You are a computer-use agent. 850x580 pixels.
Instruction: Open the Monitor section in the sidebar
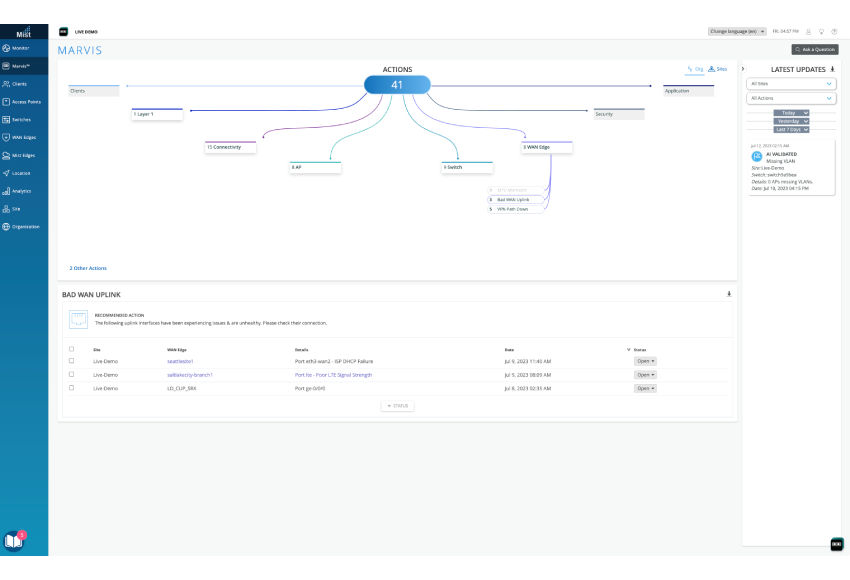(22, 48)
